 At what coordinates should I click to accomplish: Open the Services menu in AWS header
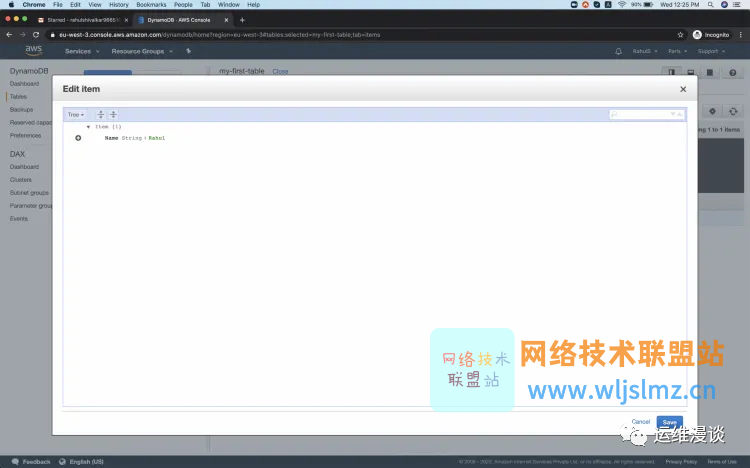click(82, 51)
